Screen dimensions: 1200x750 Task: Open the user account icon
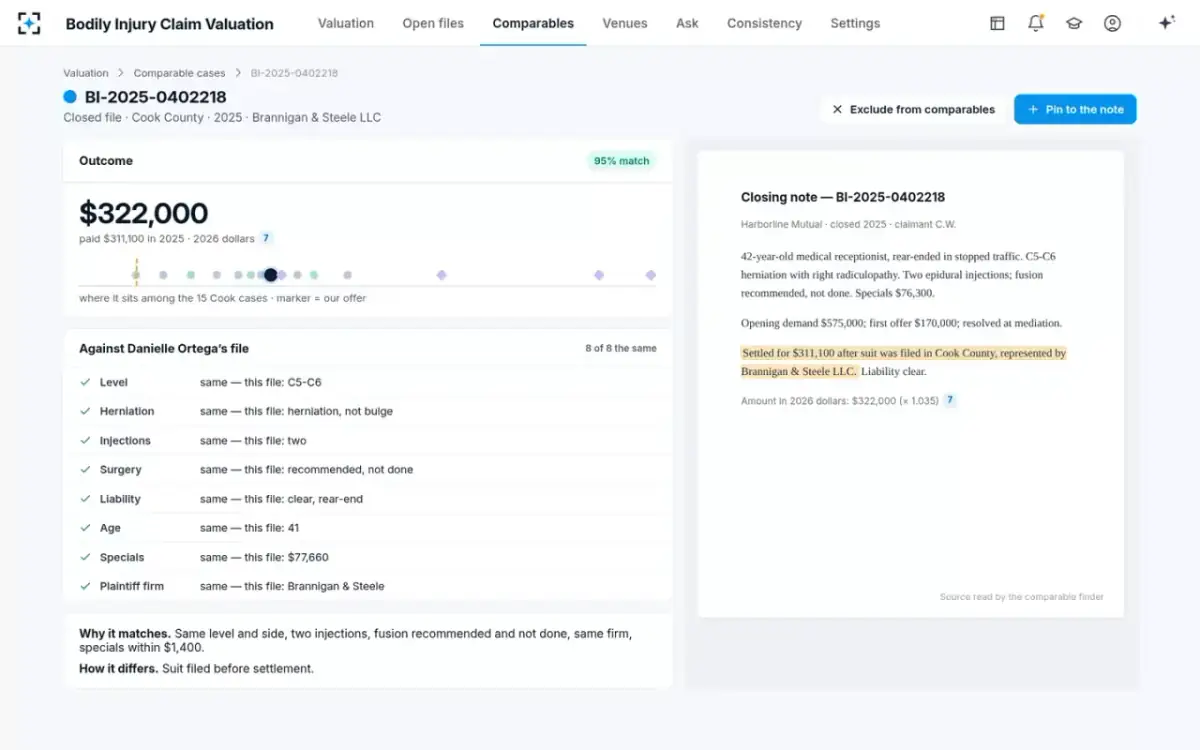[x=1112, y=23]
